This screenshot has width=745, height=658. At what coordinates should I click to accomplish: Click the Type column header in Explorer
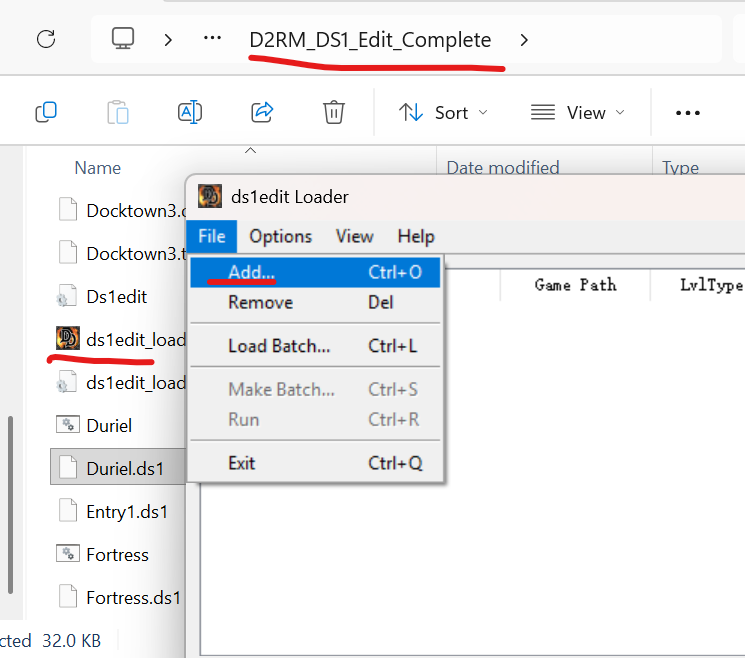pos(680,168)
